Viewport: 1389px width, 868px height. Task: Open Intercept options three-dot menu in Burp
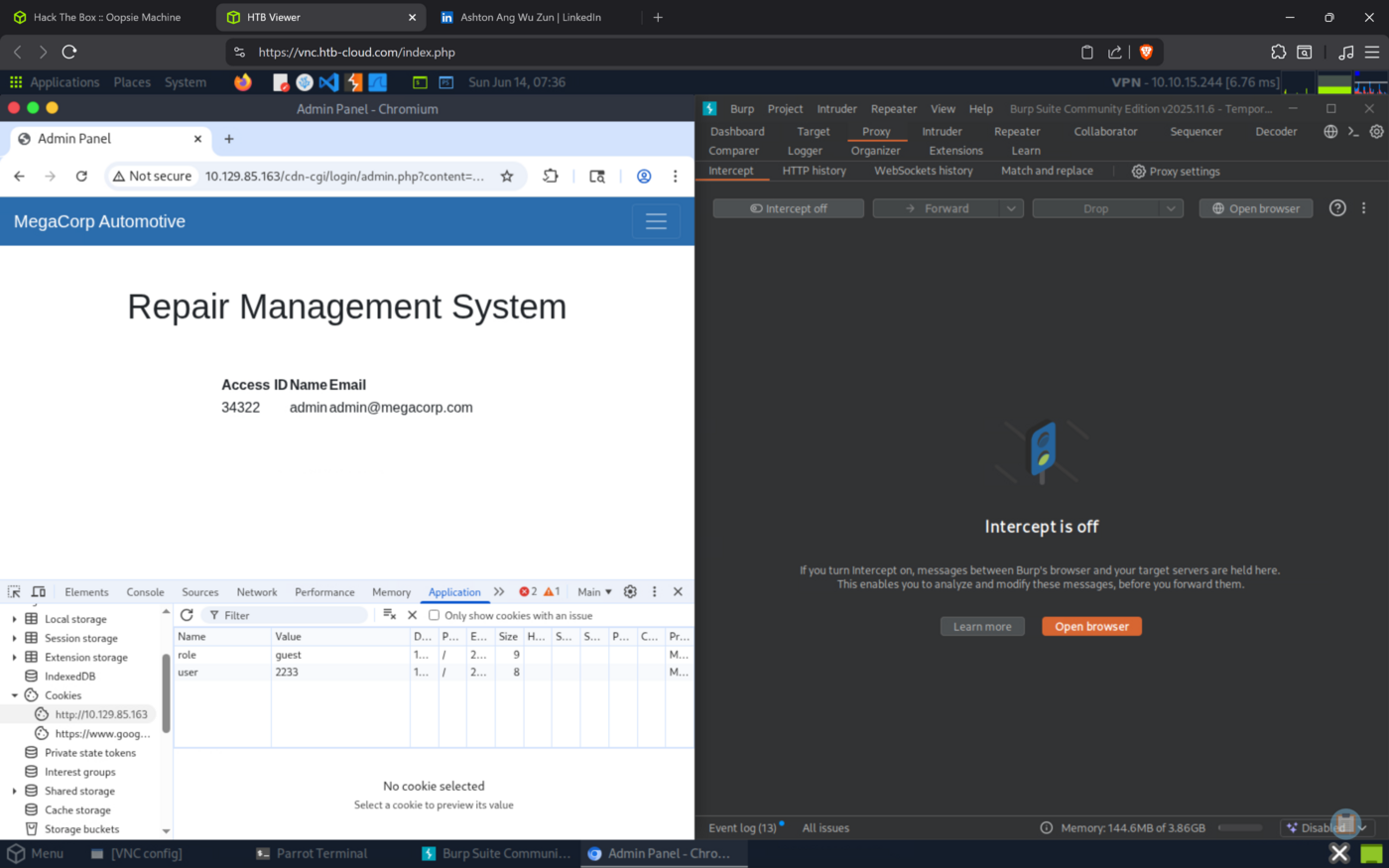(x=1364, y=208)
